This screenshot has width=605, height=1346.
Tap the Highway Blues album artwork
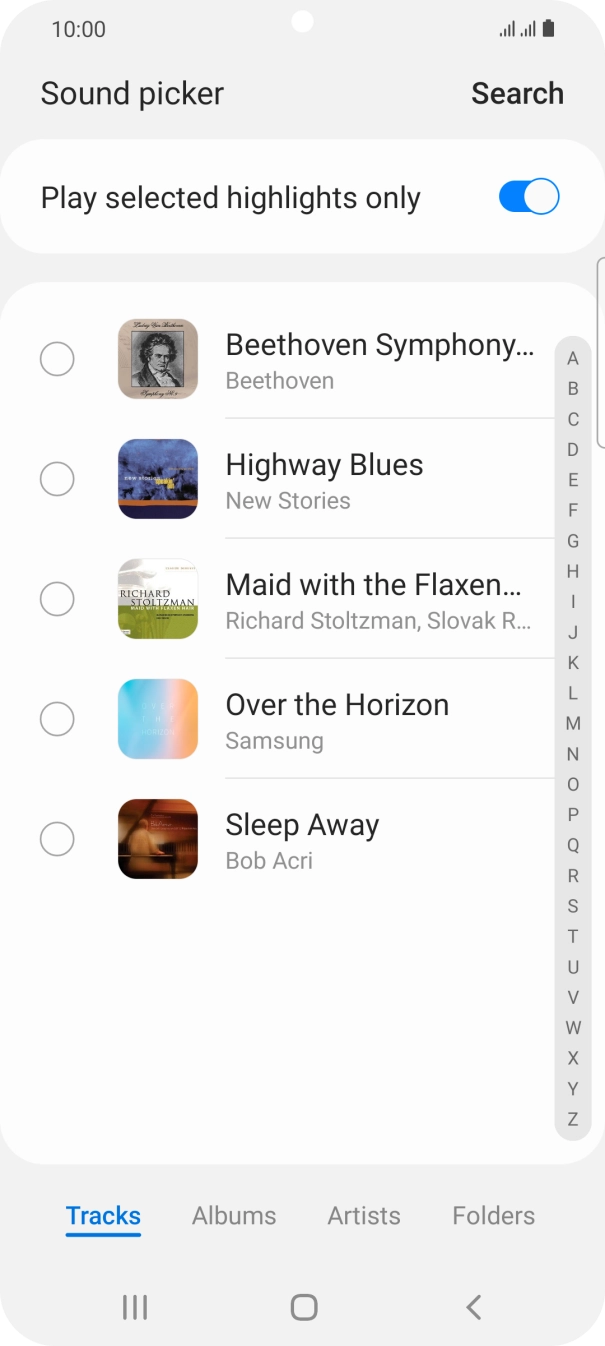click(x=157, y=479)
